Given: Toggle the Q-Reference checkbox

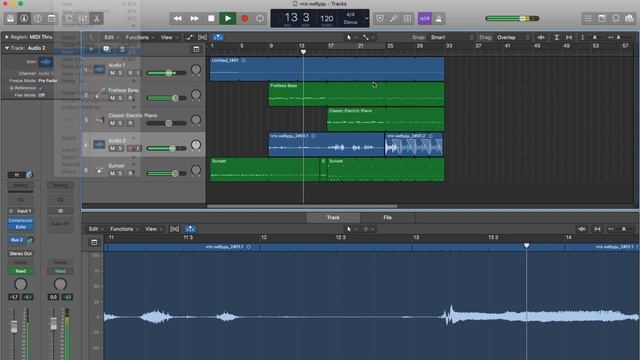Looking at the screenshot, I should click(x=40, y=88).
